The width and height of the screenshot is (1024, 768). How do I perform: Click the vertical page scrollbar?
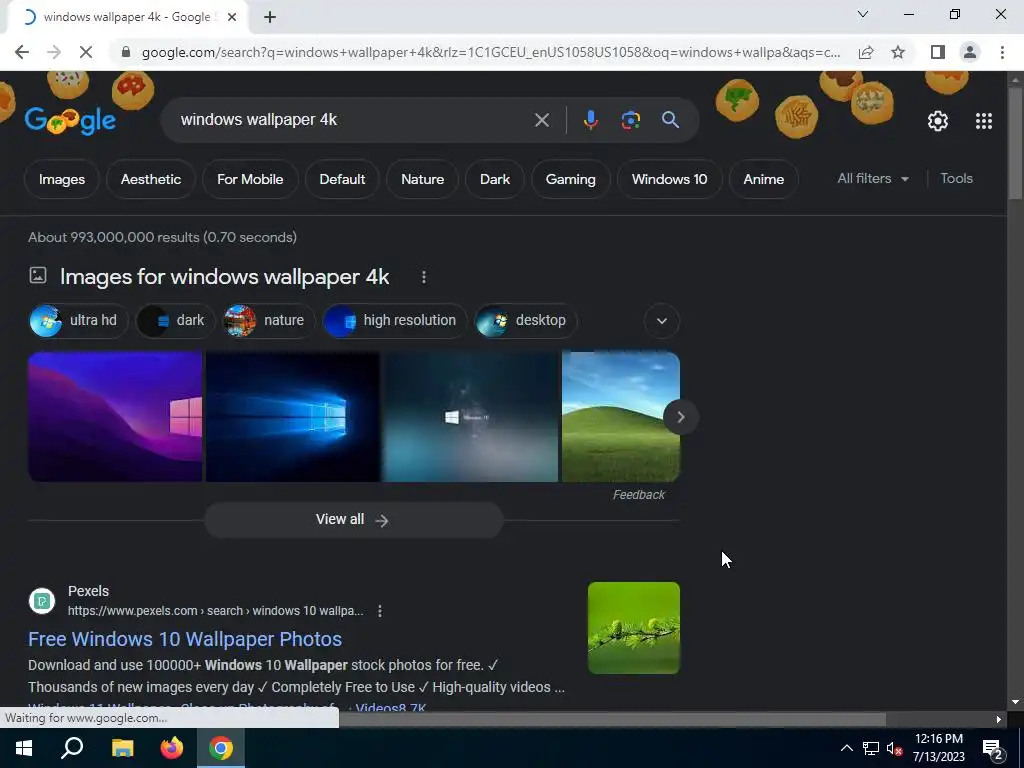point(1015,144)
